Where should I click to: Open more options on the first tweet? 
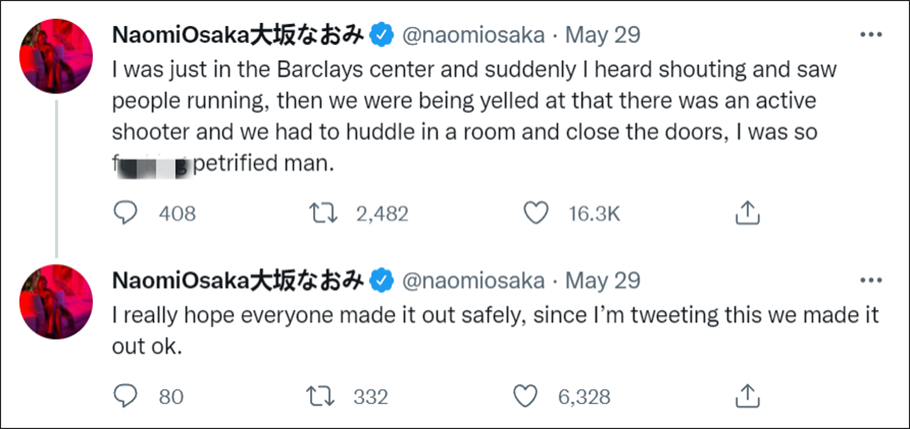click(x=870, y=34)
